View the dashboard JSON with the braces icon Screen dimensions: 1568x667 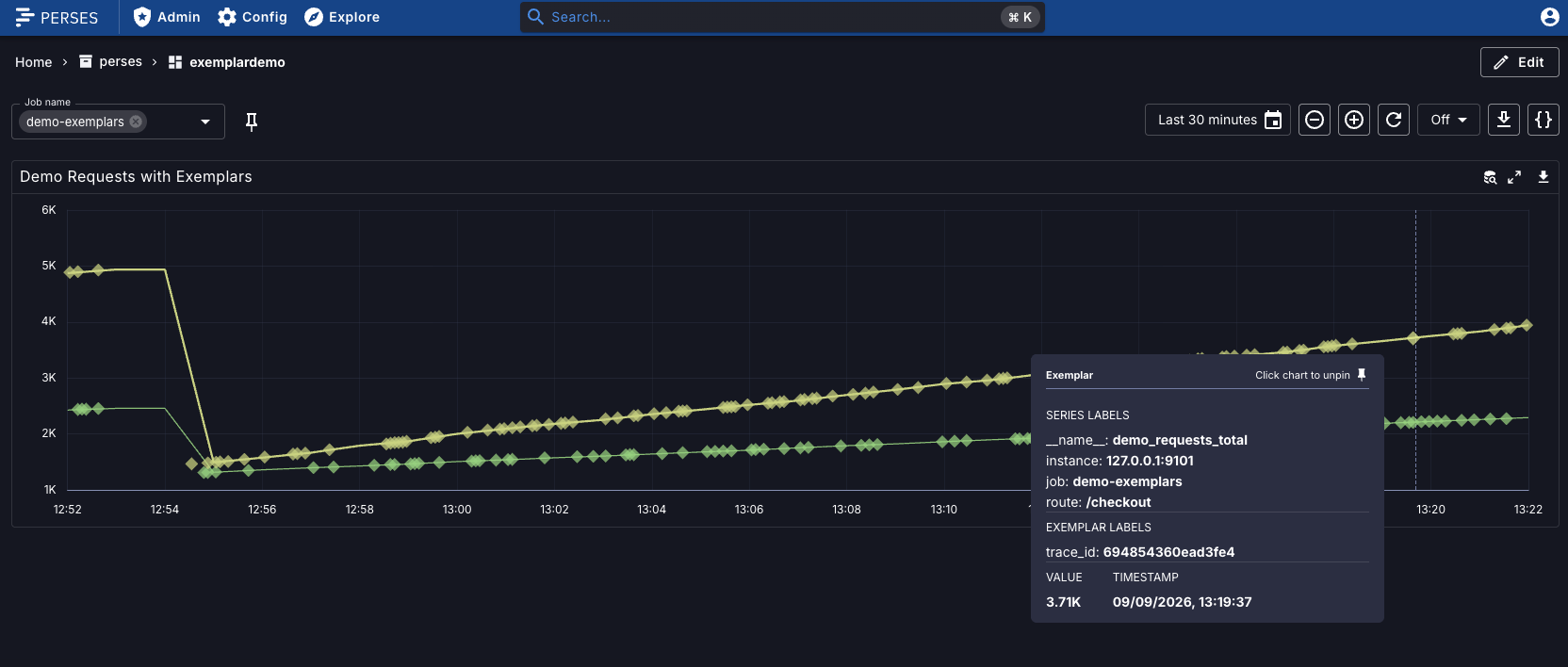1543,120
